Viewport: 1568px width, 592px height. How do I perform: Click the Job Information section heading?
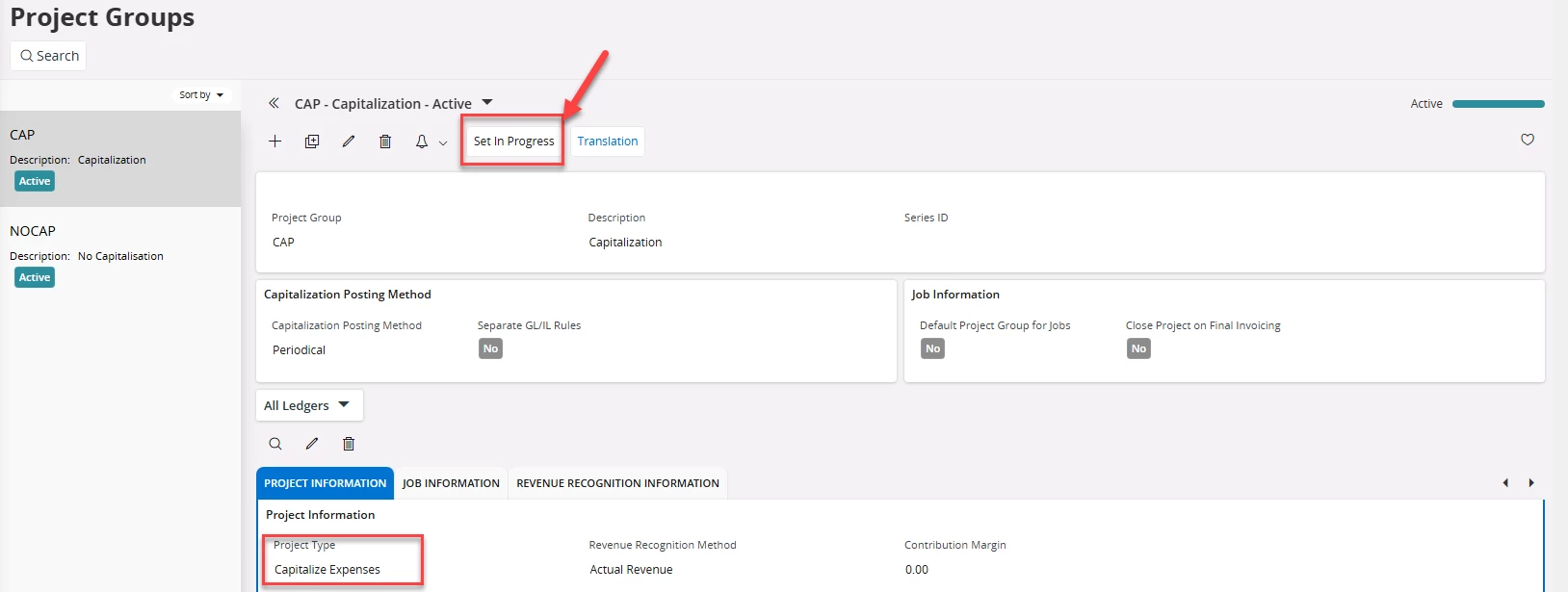click(955, 295)
